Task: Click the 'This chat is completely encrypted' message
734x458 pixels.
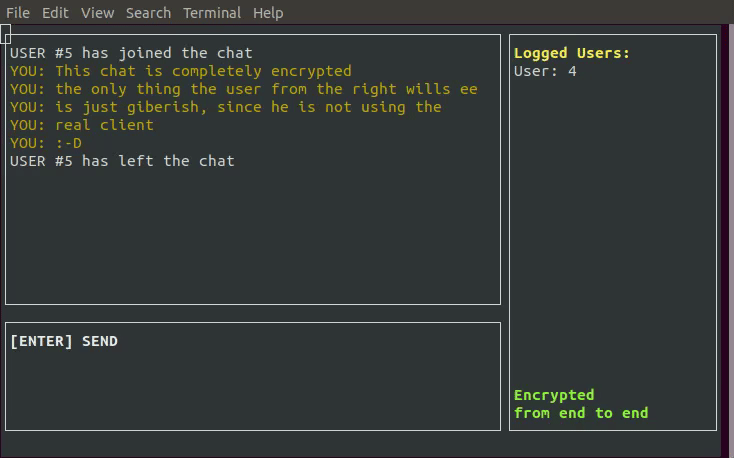Action: tap(181, 71)
